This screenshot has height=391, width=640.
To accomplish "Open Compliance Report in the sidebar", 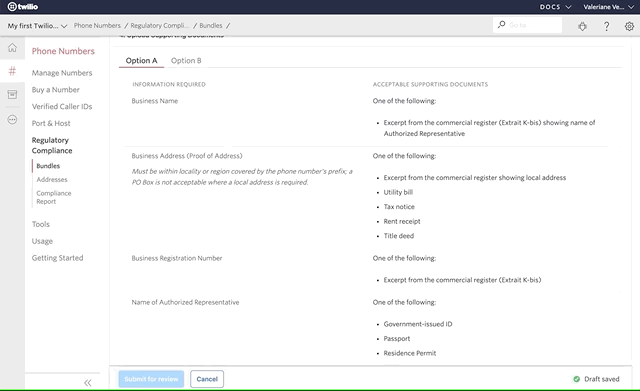I will [53, 197].
